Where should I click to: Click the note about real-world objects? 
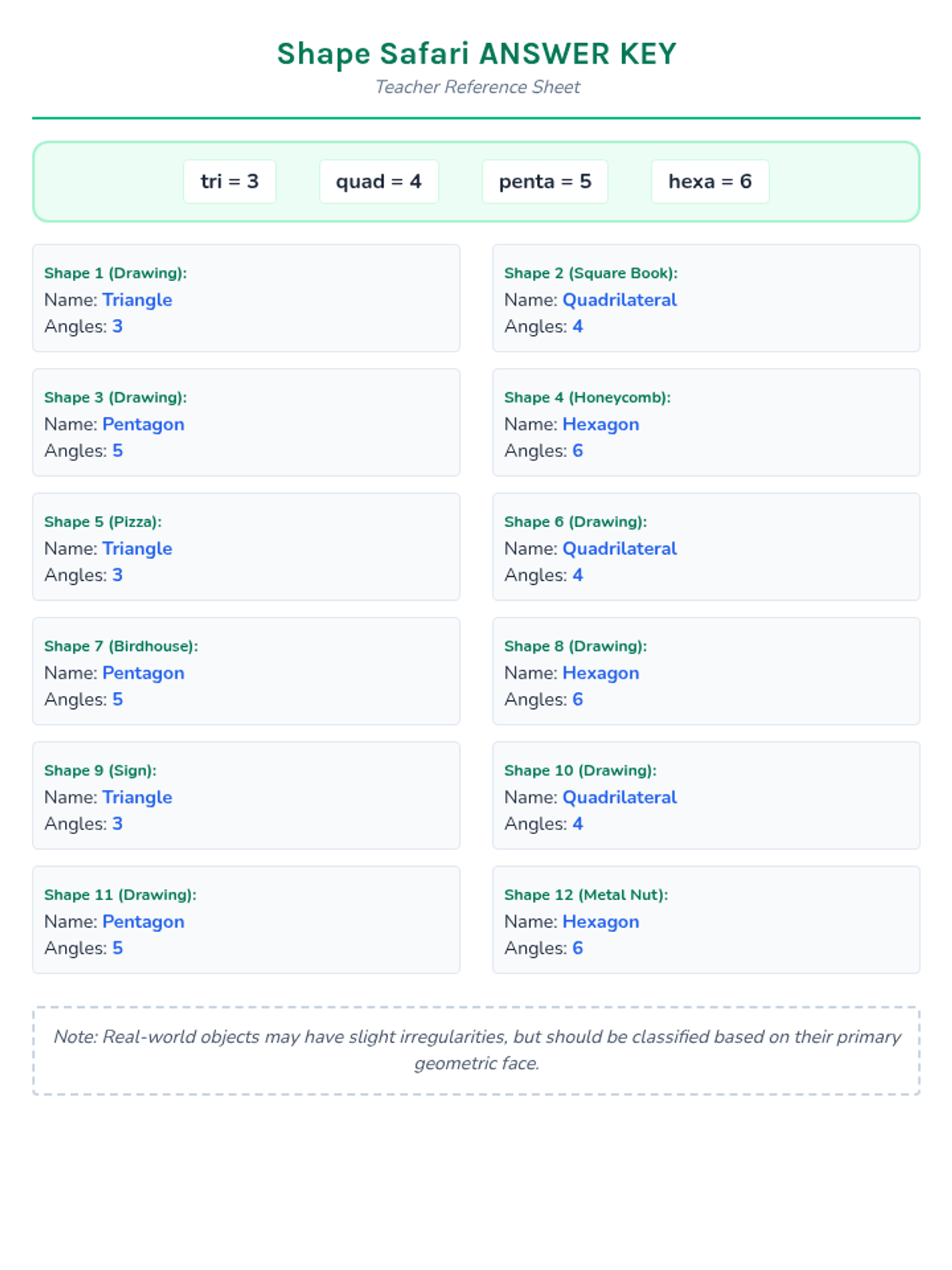point(476,1050)
